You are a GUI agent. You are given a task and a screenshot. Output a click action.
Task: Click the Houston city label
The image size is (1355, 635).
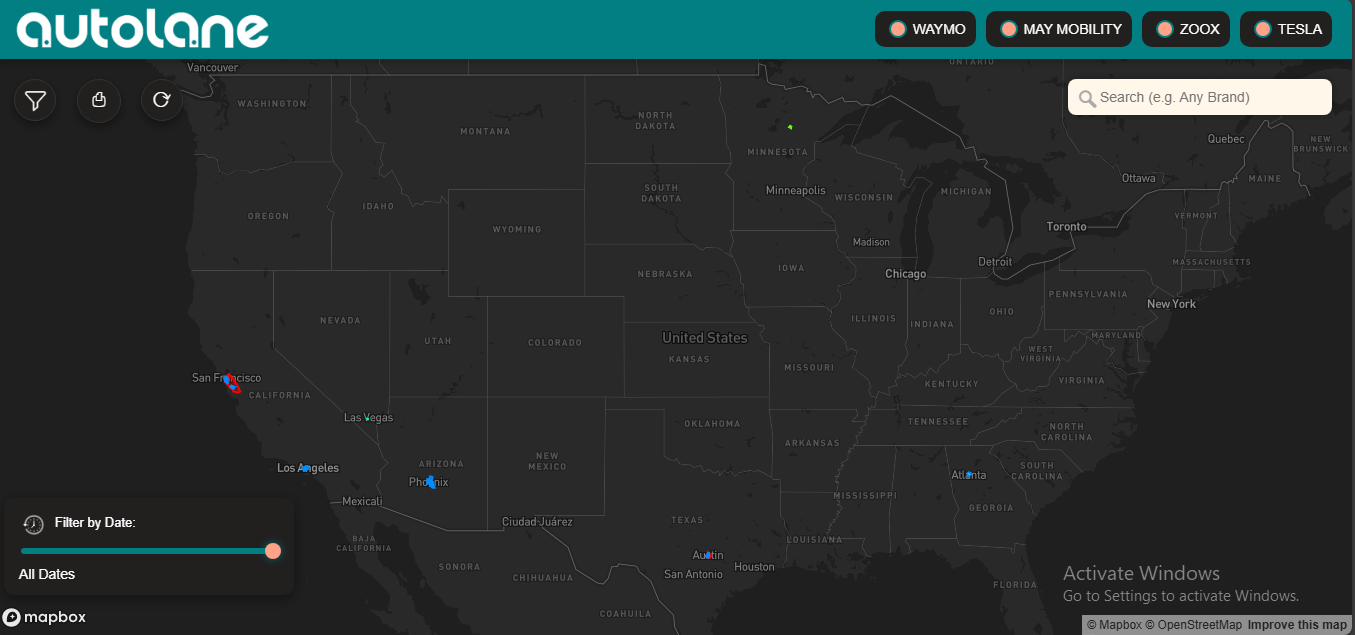(x=754, y=567)
